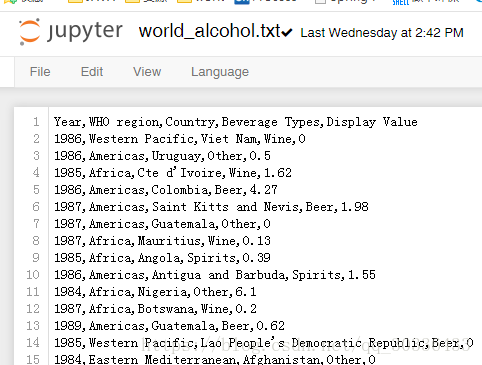Viewport: 482px width, 365px height.
Task: Click the Jupyter logo
Action: pyautogui.click(x=71, y=32)
